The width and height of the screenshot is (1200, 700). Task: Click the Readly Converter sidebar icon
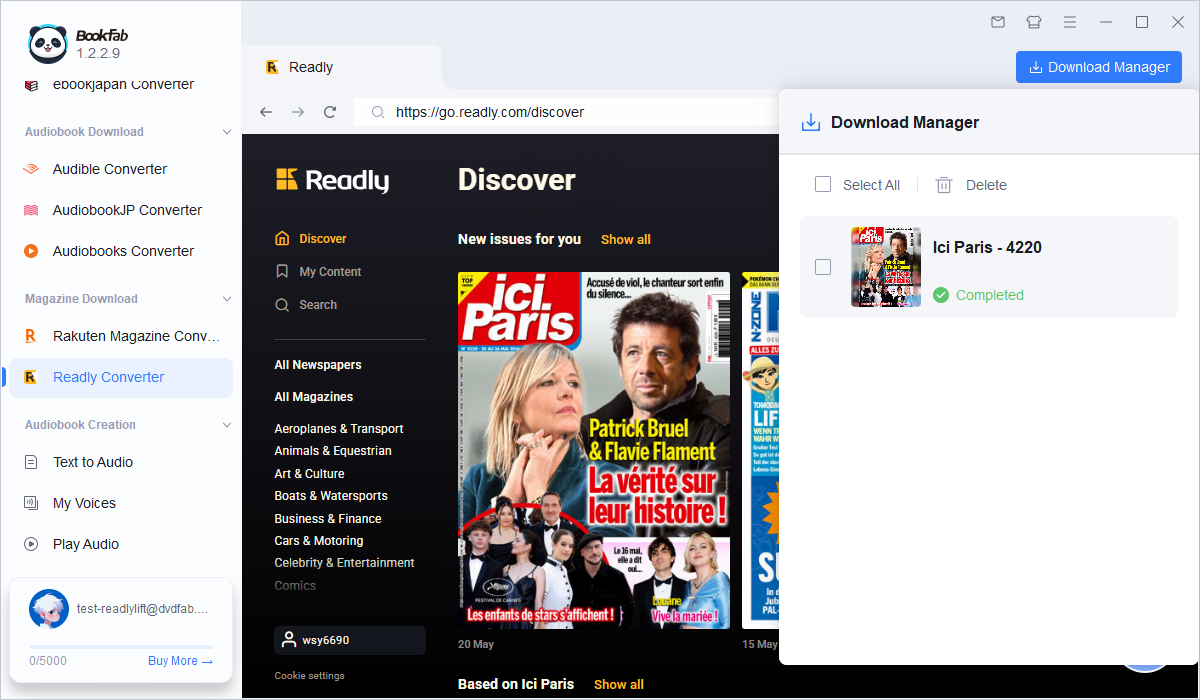[31, 377]
